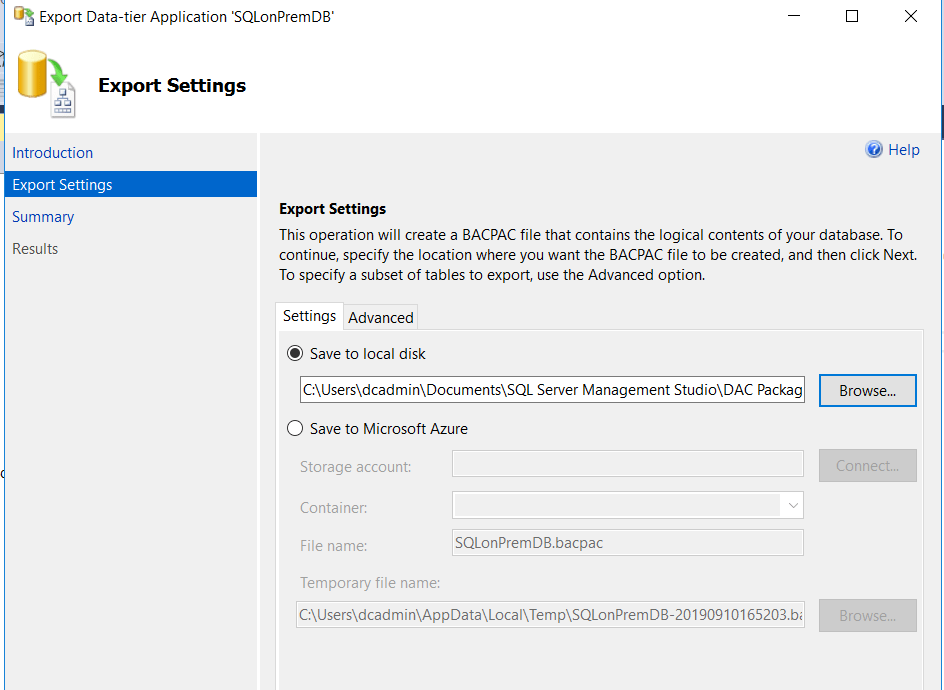Switch to the Settings tab
Image resolution: width=944 pixels, height=690 pixels.
pyautogui.click(x=309, y=316)
